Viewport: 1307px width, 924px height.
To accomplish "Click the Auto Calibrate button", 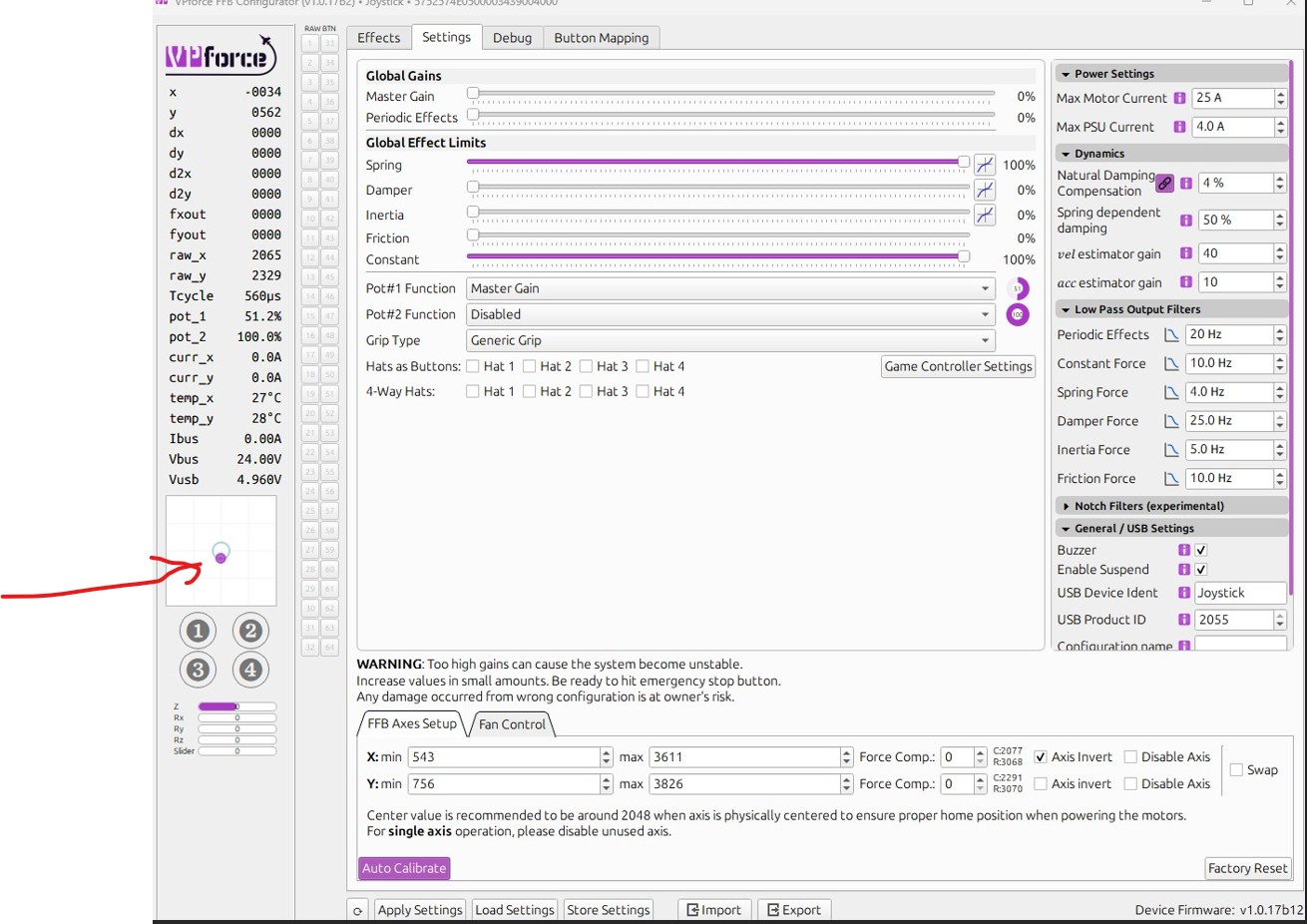I will click(x=404, y=868).
